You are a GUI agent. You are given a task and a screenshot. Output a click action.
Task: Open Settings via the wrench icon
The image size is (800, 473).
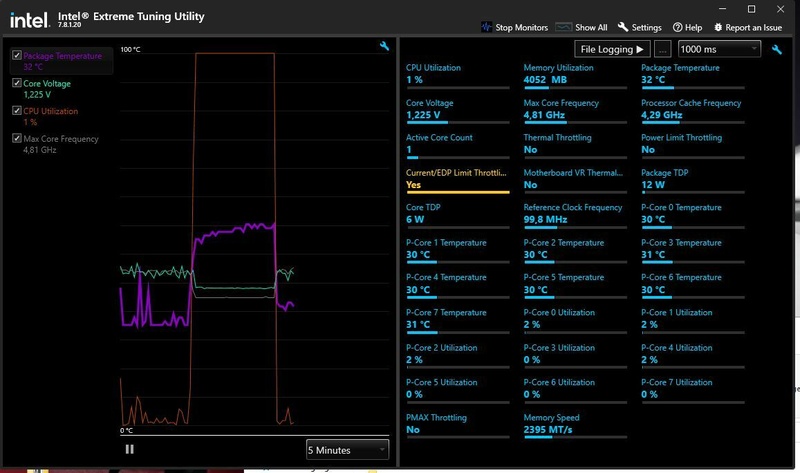pos(622,27)
